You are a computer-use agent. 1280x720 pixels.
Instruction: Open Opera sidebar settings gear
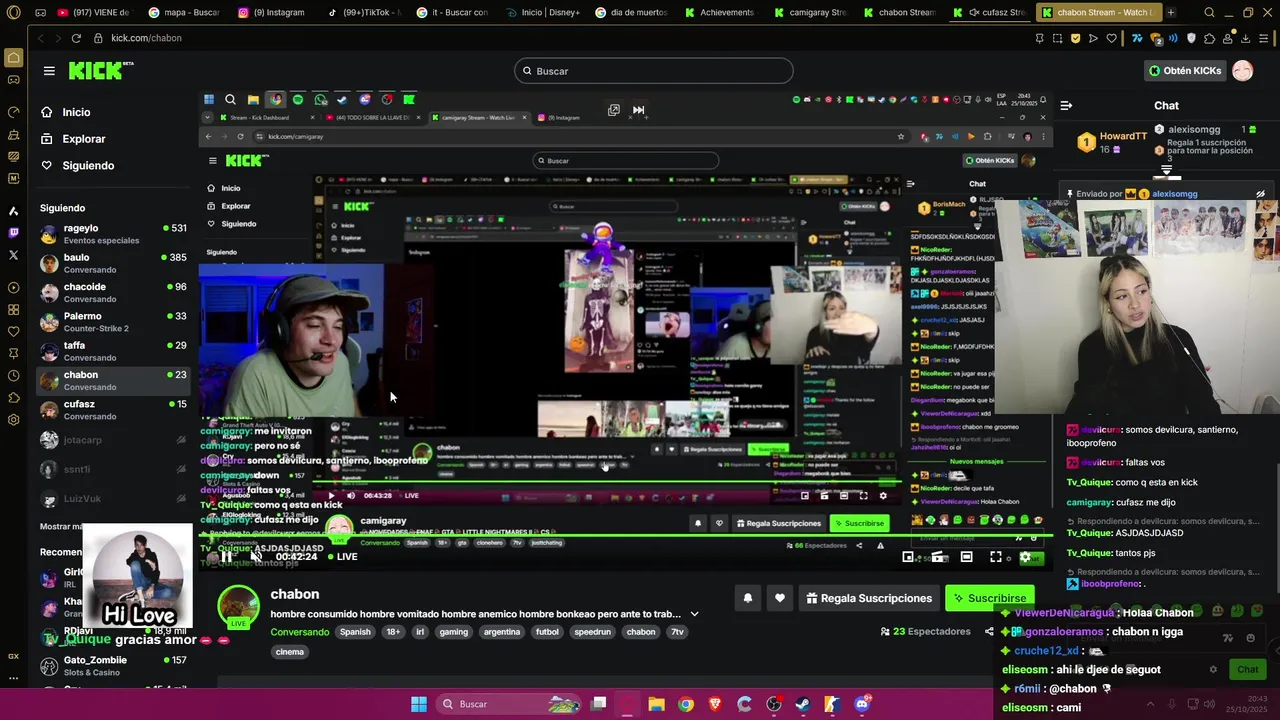(13, 420)
